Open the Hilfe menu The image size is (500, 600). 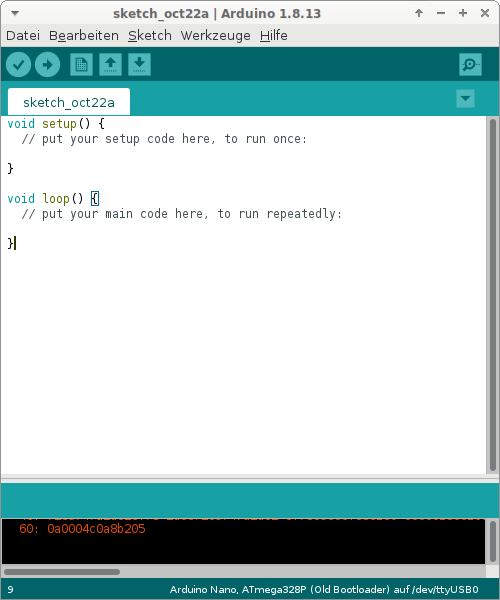[x=274, y=36]
